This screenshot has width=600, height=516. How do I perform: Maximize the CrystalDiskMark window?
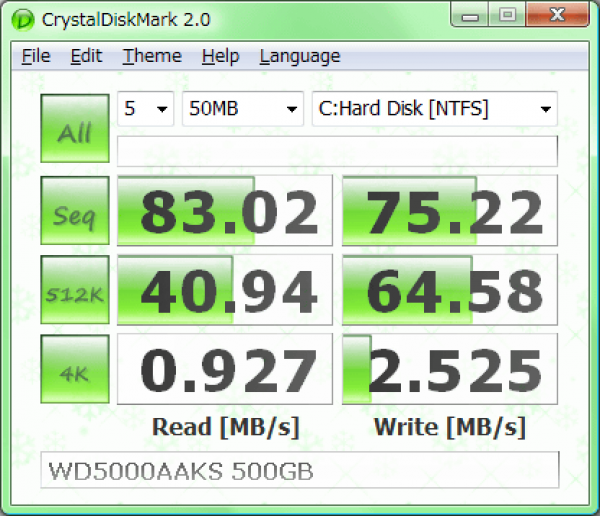[507, 15]
